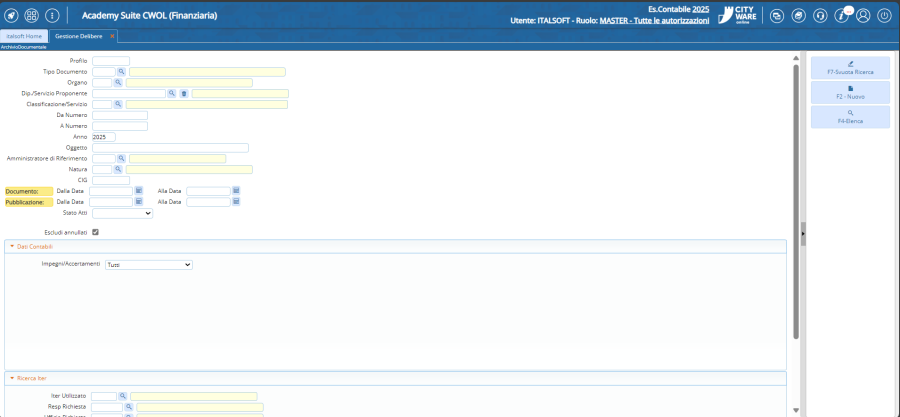The image size is (900, 417).
Task: Click the F4-Elenca button
Action: point(849,117)
